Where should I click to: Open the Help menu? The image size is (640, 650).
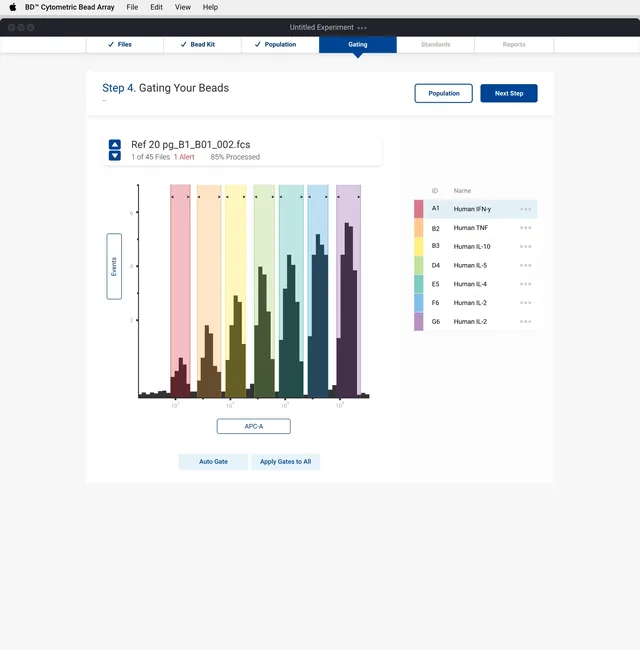pyautogui.click(x=210, y=7)
